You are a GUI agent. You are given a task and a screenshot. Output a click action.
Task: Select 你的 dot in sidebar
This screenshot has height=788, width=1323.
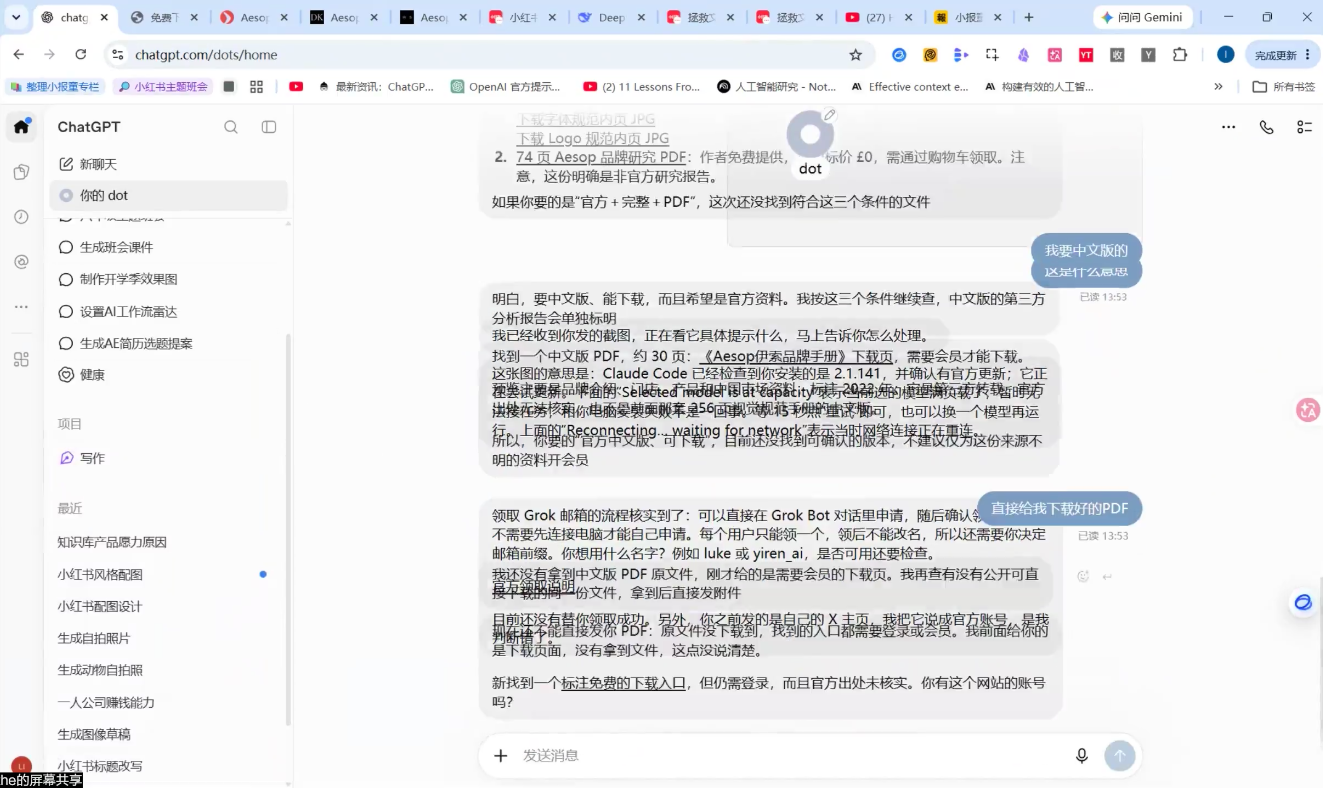point(168,195)
